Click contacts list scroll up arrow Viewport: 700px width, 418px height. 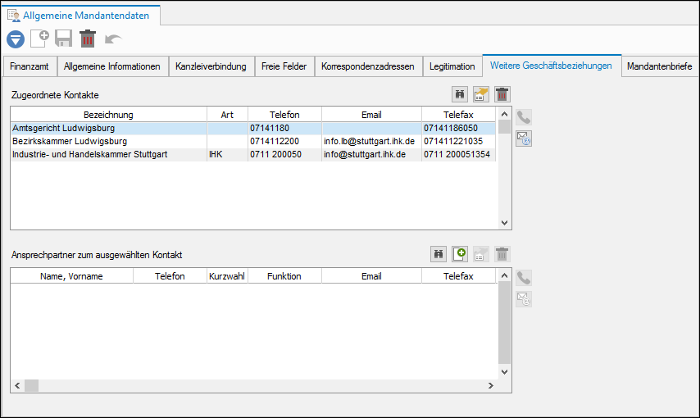pyautogui.click(x=504, y=114)
